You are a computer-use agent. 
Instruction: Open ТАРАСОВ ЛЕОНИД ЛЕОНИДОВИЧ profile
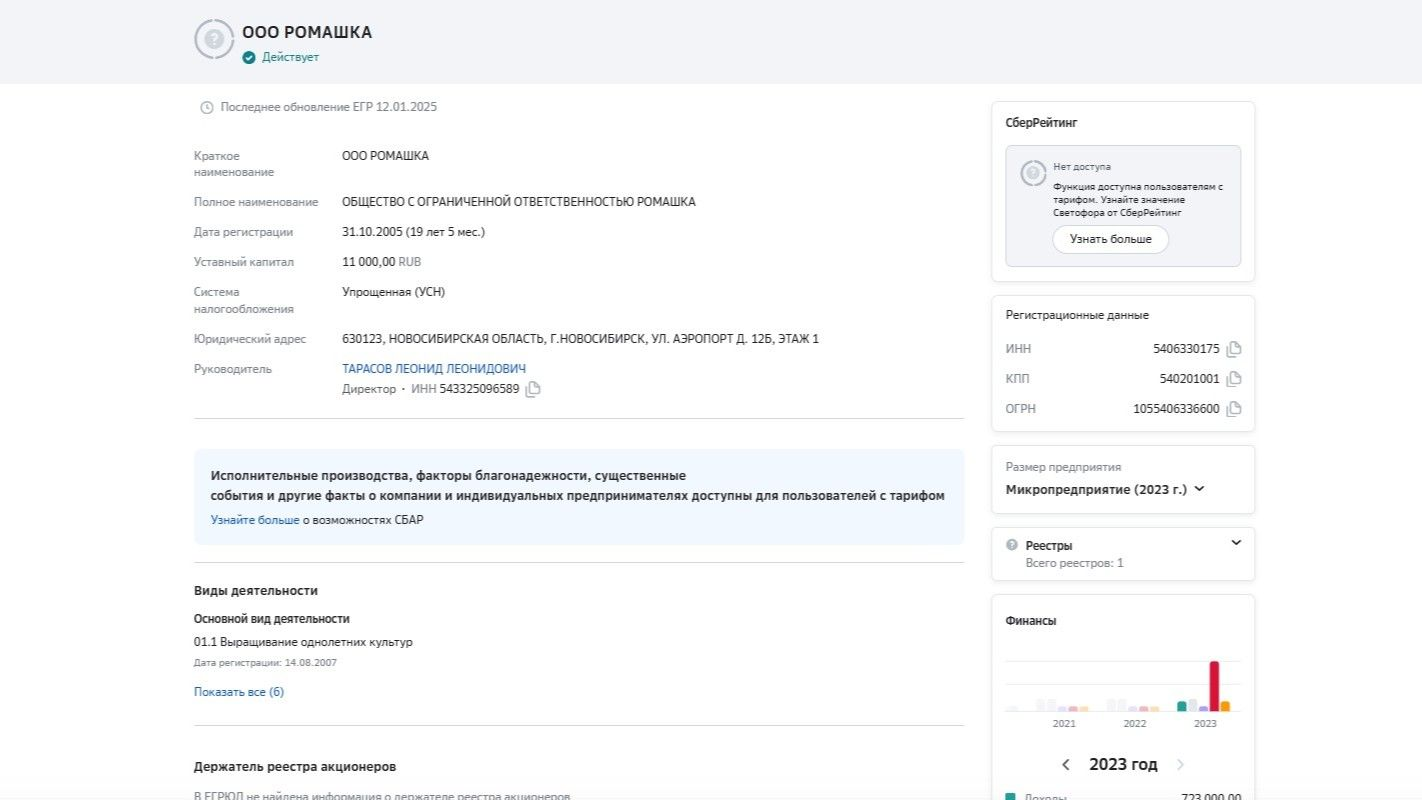click(434, 367)
